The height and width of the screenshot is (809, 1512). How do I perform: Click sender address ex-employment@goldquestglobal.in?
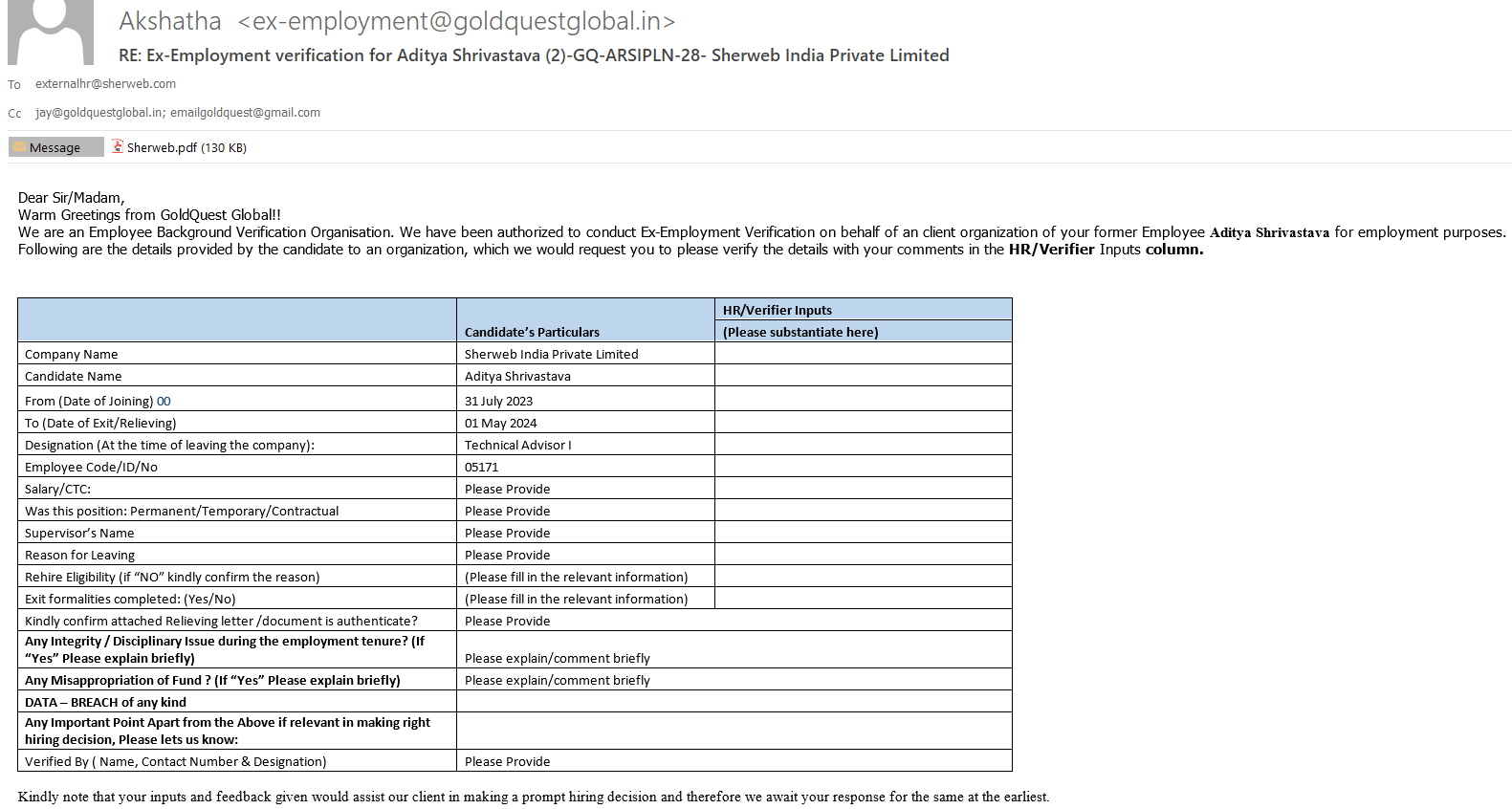(456, 21)
